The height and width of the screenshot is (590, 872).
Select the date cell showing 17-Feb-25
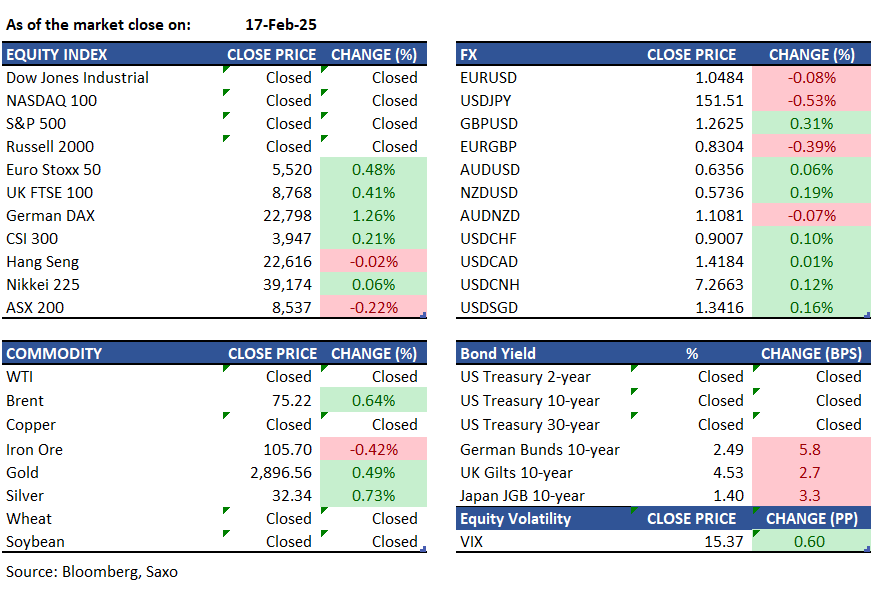[x=280, y=25]
